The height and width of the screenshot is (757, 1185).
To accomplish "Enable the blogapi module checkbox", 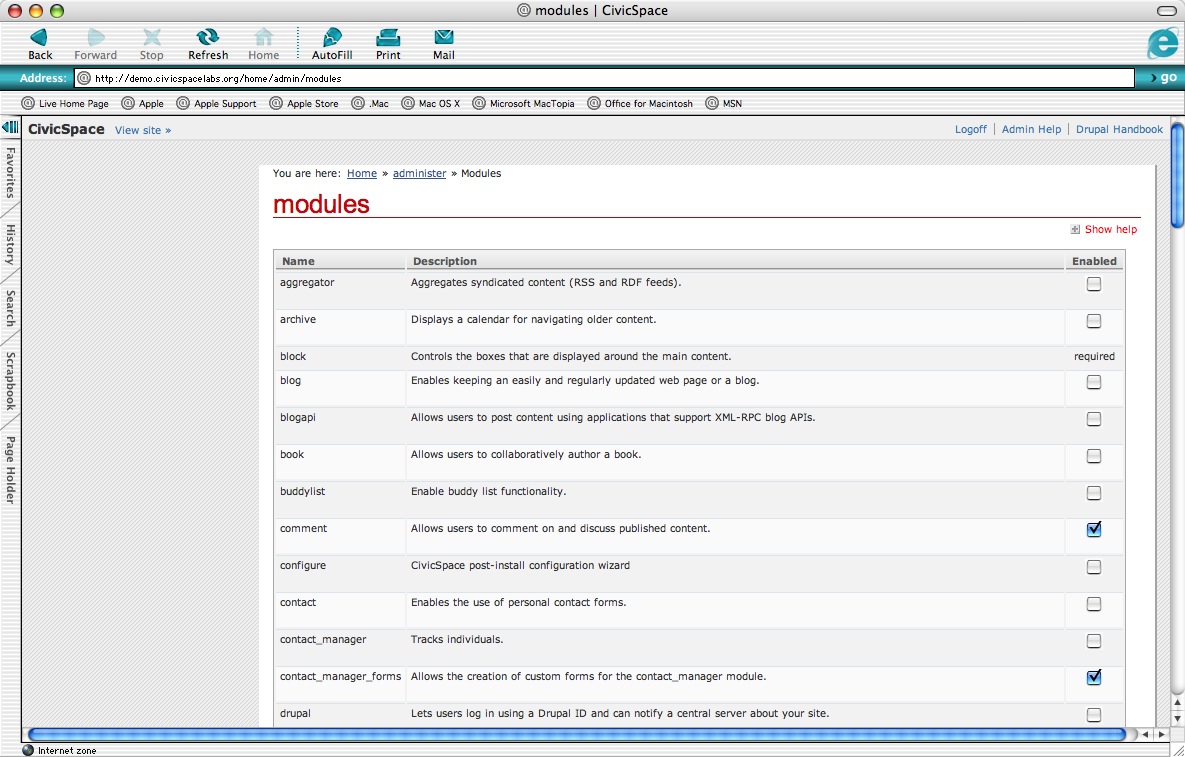I will pos(1094,419).
